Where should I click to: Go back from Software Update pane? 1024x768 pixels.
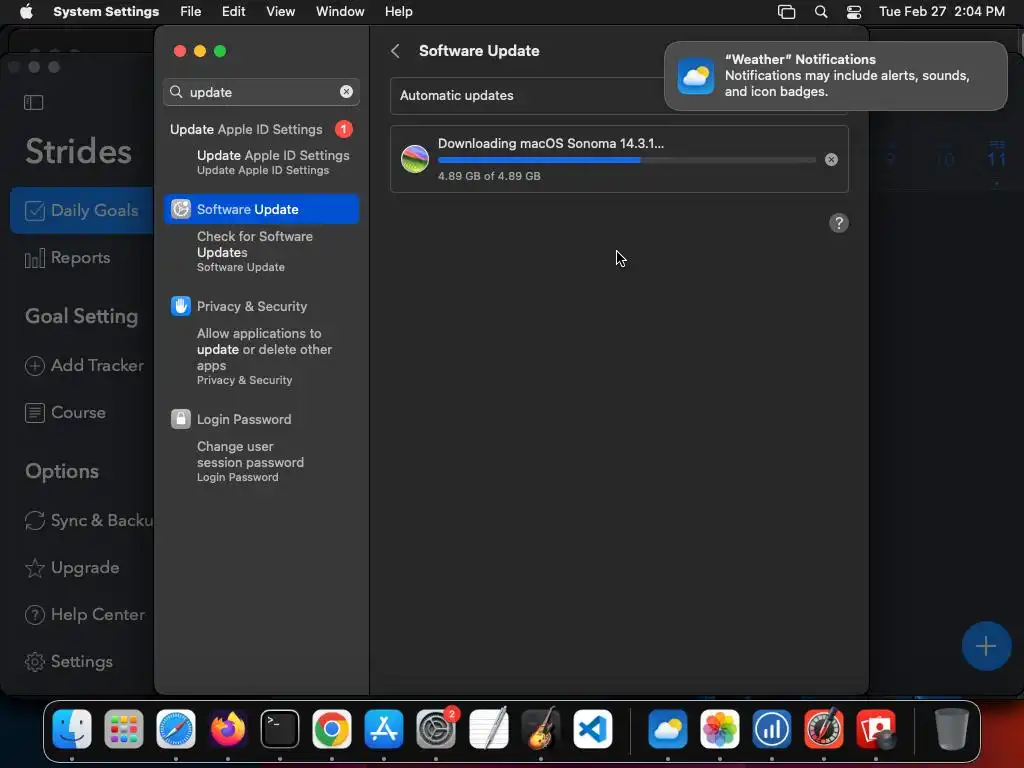[x=395, y=51]
